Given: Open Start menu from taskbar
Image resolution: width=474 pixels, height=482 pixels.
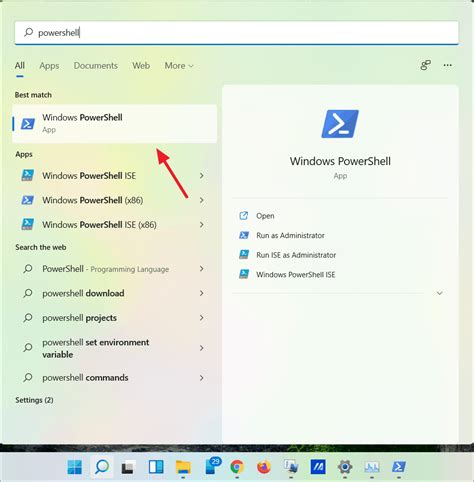Looking at the screenshot, I should click(75, 467).
